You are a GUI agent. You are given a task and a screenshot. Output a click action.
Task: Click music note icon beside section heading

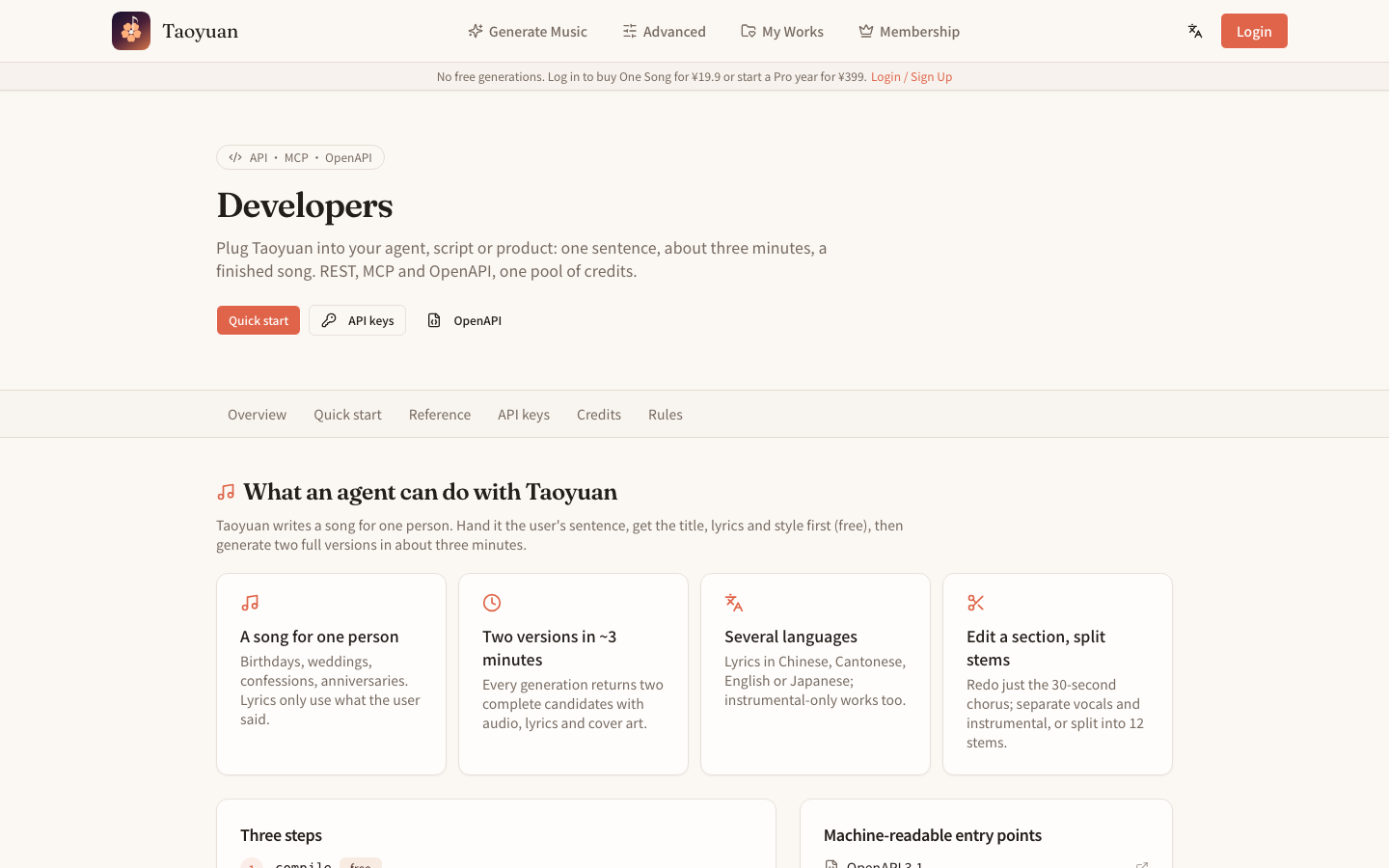point(226,492)
